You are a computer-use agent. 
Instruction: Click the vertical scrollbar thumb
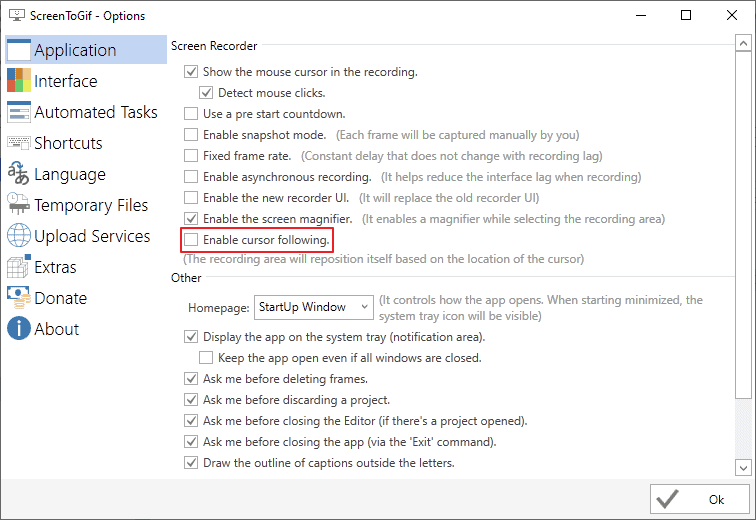[743, 225]
